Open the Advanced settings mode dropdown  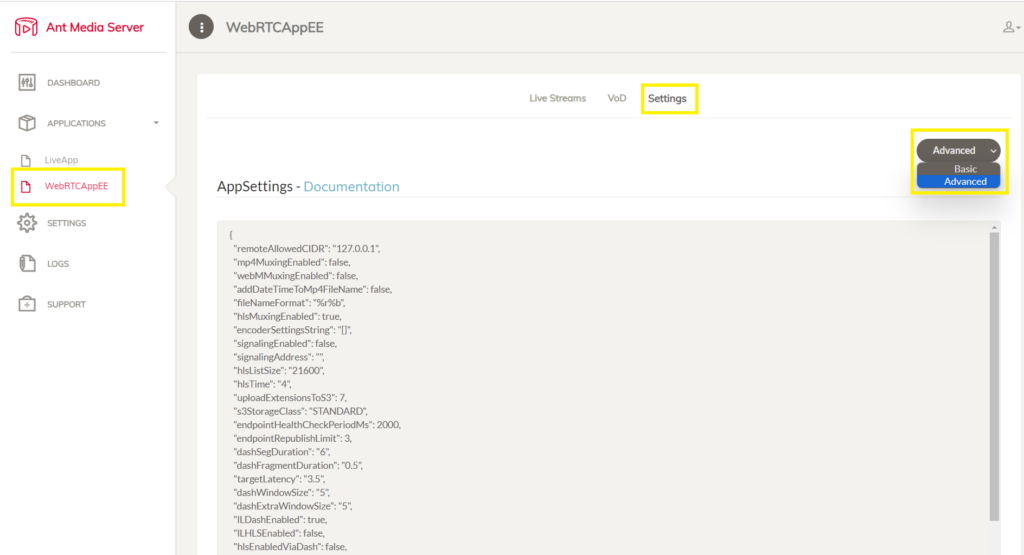958,150
